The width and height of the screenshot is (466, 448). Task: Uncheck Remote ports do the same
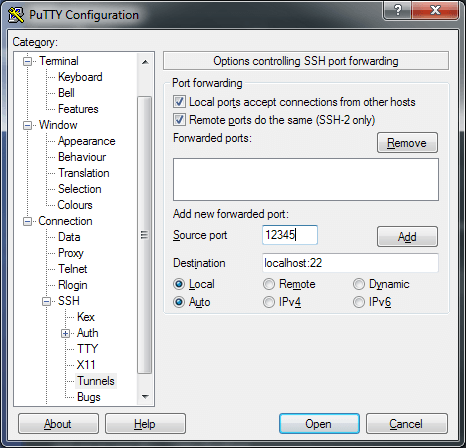coord(179,120)
